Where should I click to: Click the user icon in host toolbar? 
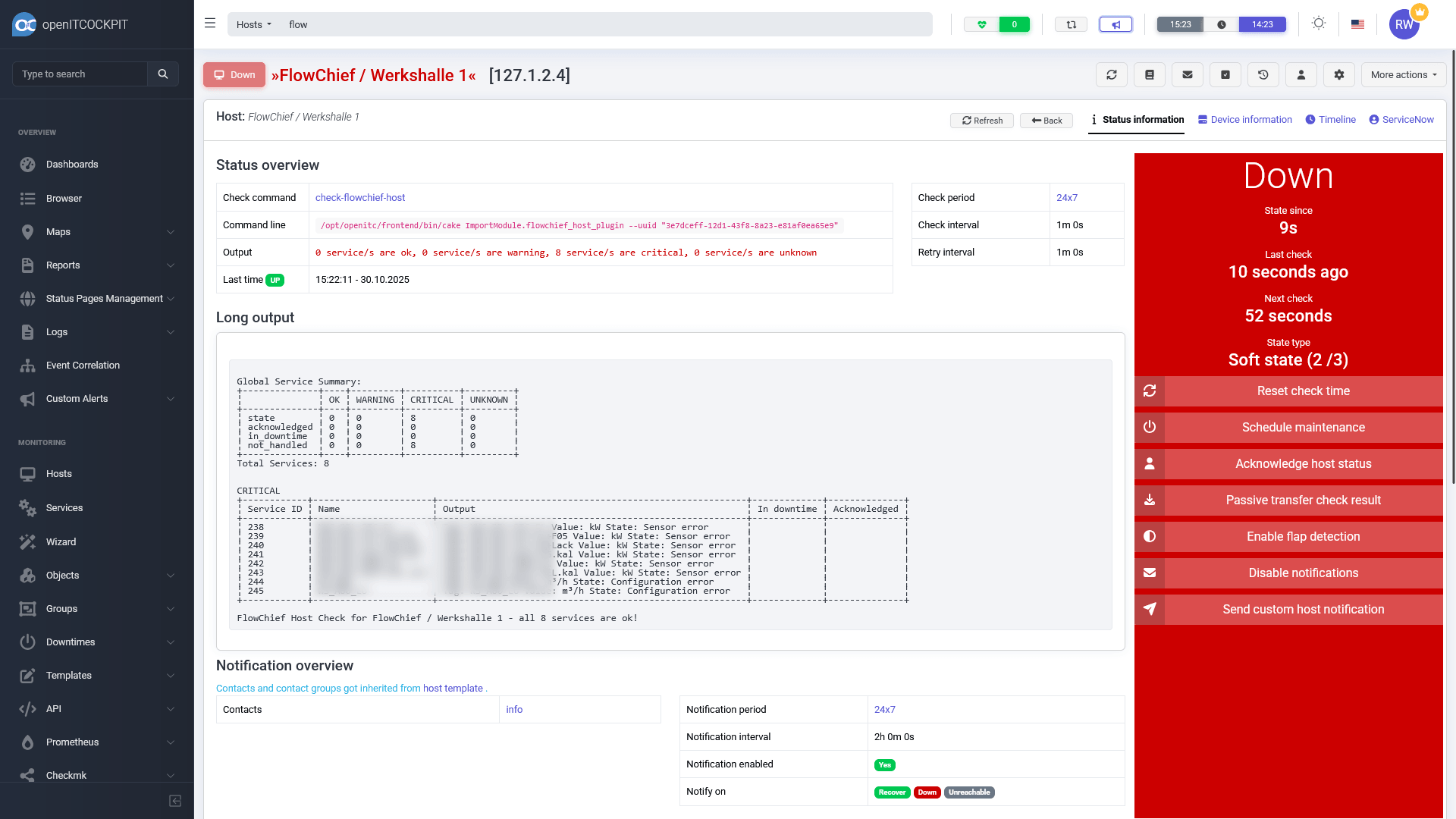coord(1301,75)
